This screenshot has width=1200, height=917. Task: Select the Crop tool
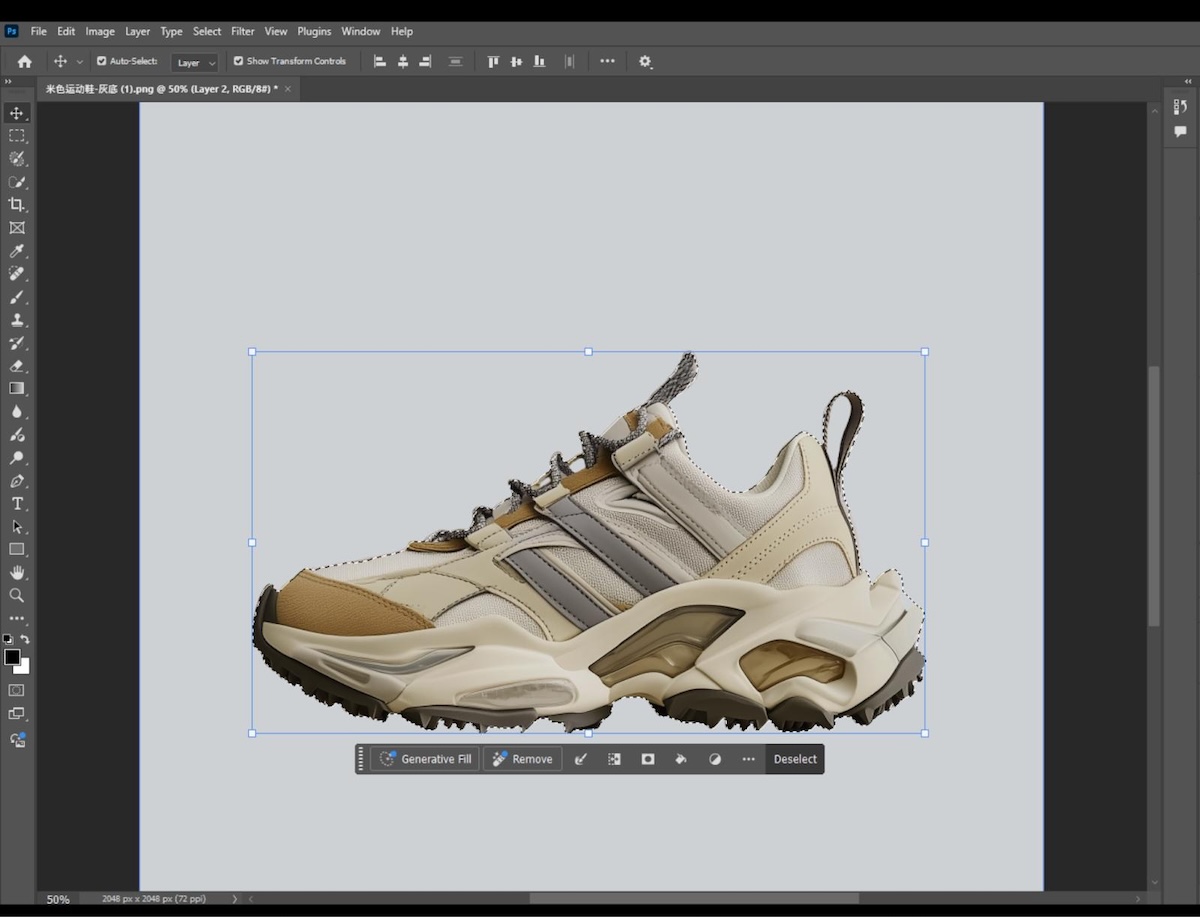click(x=17, y=205)
